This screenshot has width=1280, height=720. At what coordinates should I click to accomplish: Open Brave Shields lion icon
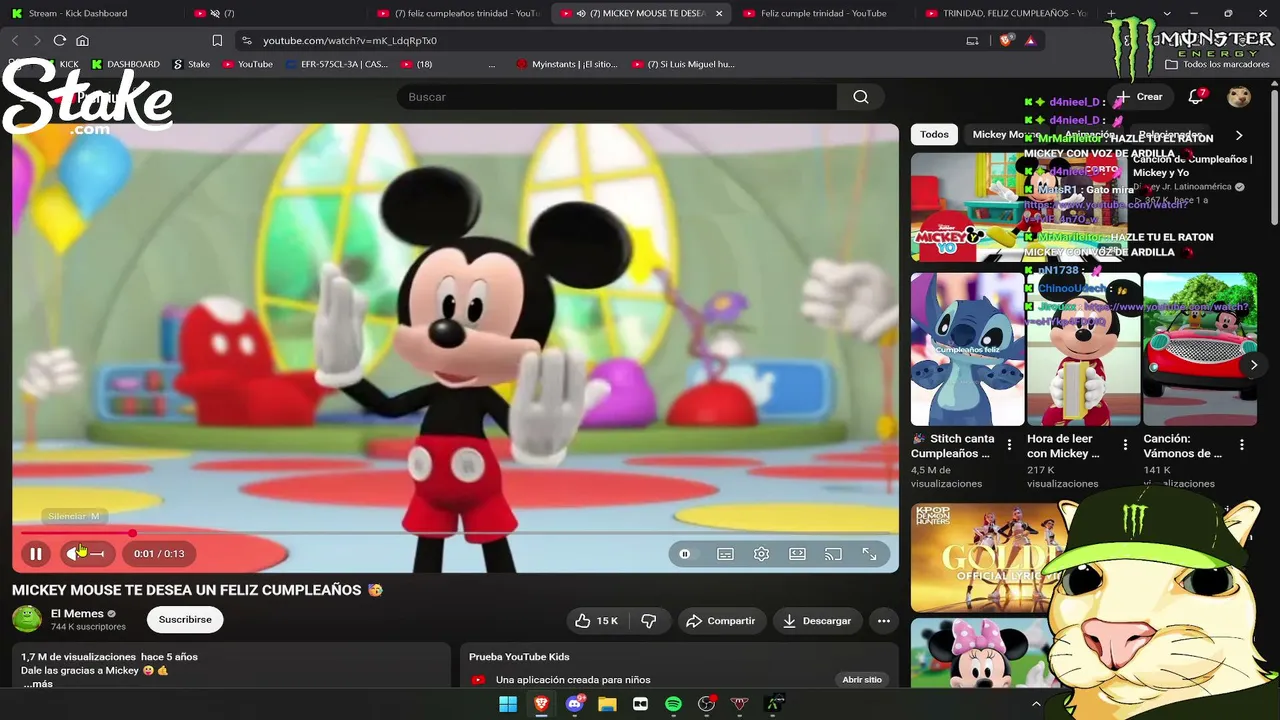(x=1006, y=41)
